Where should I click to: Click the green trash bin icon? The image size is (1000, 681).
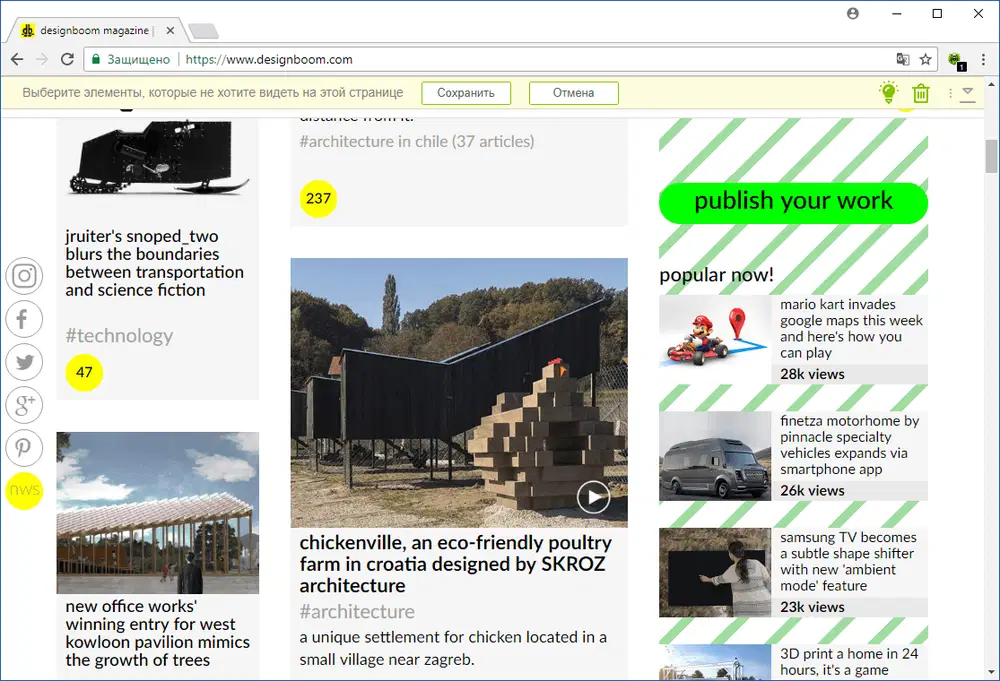(x=921, y=93)
